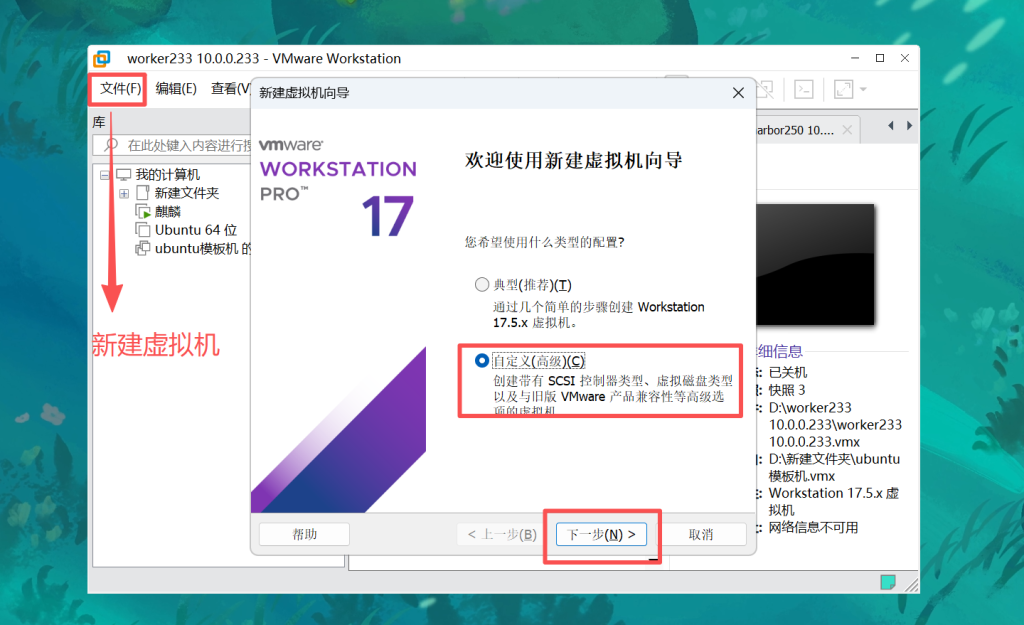
Task: Click the enter full screen icon
Action: (843, 89)
